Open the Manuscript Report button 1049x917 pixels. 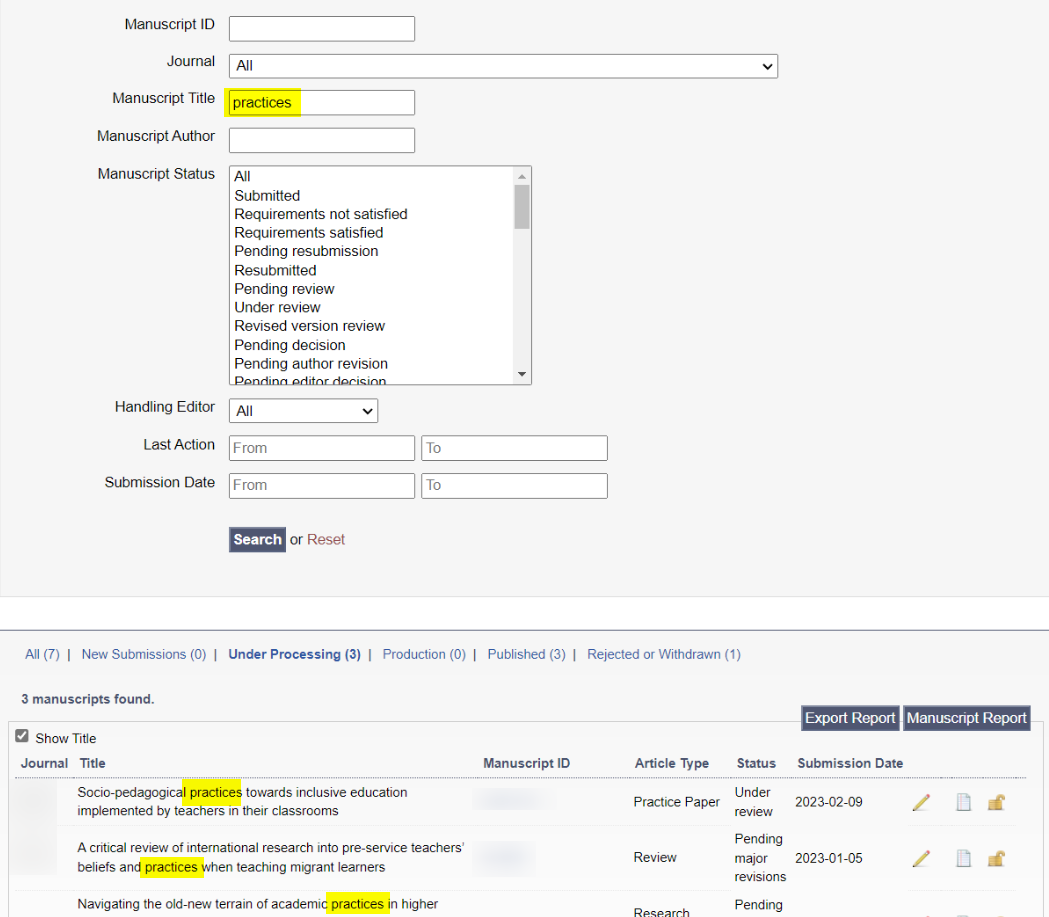click(966, 718)
